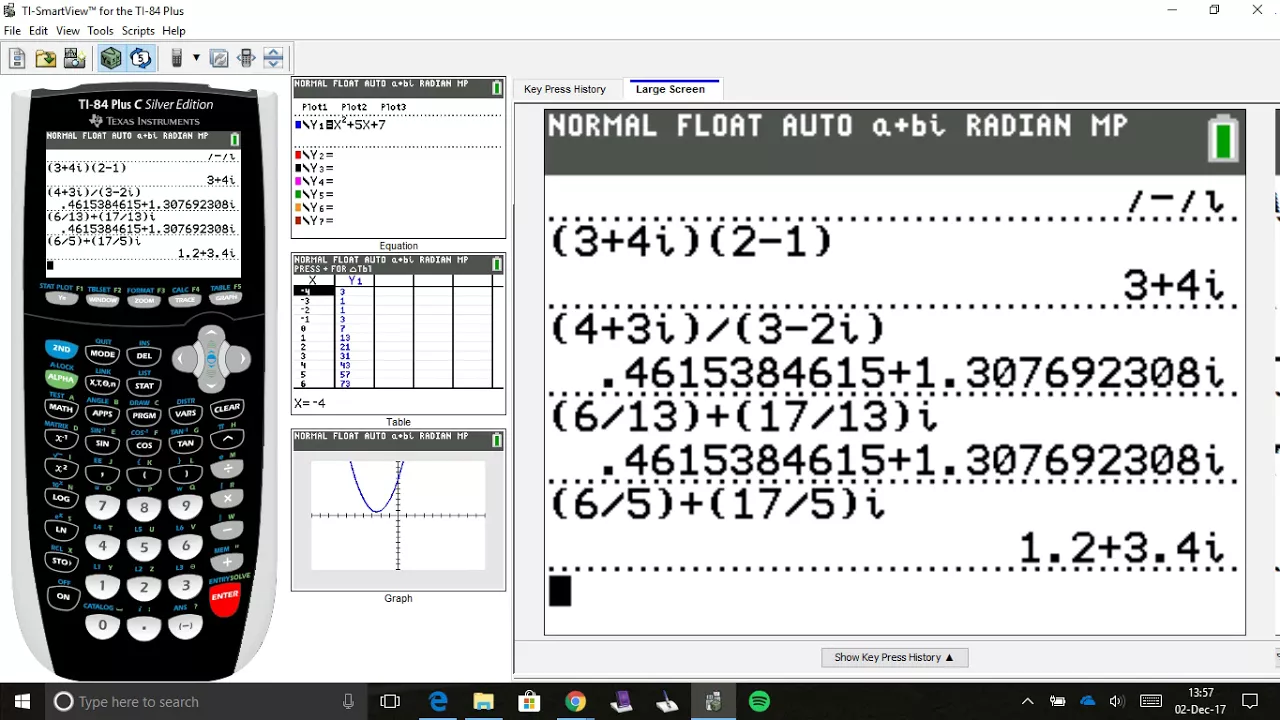This screenshot has width=1280, height=720.
Task: Click the number 7 calculator key
Action: pyautogui.click(x=102, y=506)
